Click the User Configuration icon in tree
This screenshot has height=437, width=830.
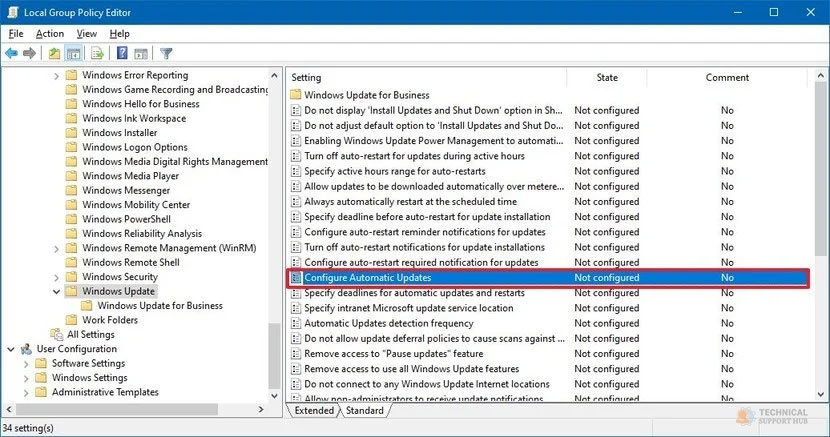(26, 349)
